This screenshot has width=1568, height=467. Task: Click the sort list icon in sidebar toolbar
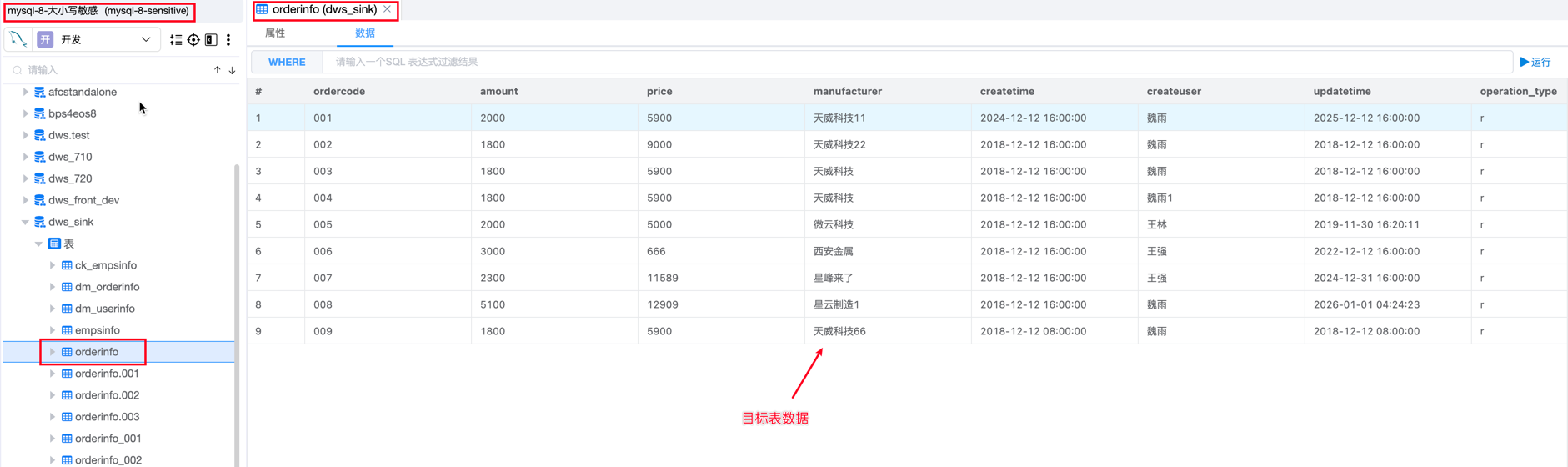pyautogui.click(x=176, y=39)
